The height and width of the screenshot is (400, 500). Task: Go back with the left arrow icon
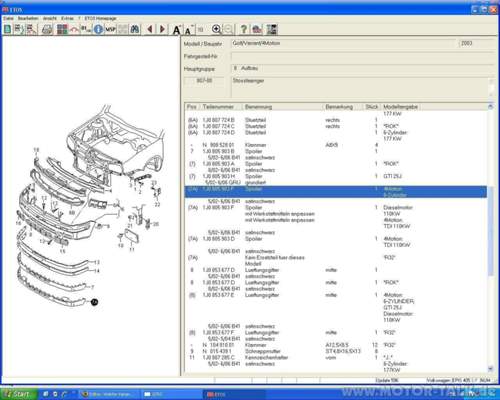coord(150,29)
